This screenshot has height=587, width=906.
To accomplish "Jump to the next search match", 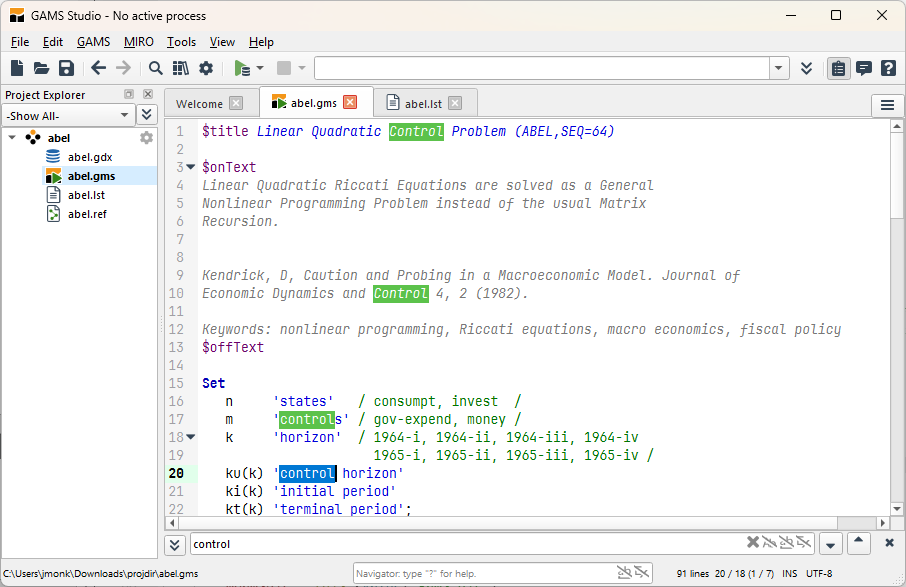I will tap(829, 544).
